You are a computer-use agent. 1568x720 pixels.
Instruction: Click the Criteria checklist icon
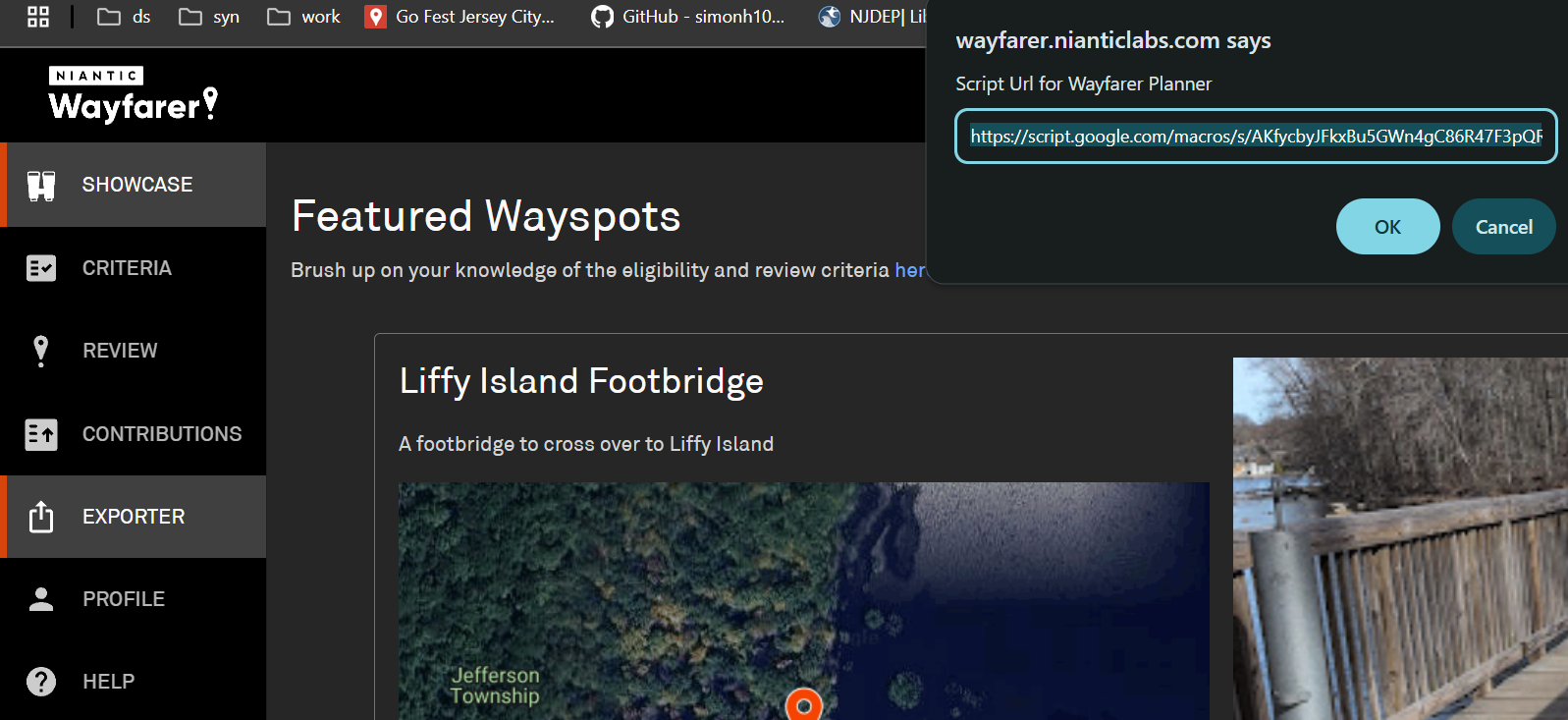tap(41, 268)
